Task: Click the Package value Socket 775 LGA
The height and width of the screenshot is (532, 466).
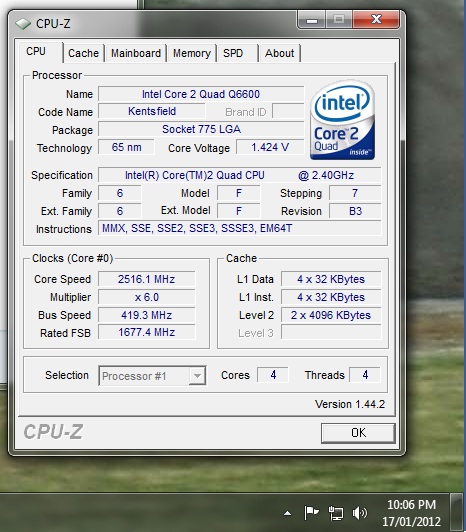Action: coord(201,129)
